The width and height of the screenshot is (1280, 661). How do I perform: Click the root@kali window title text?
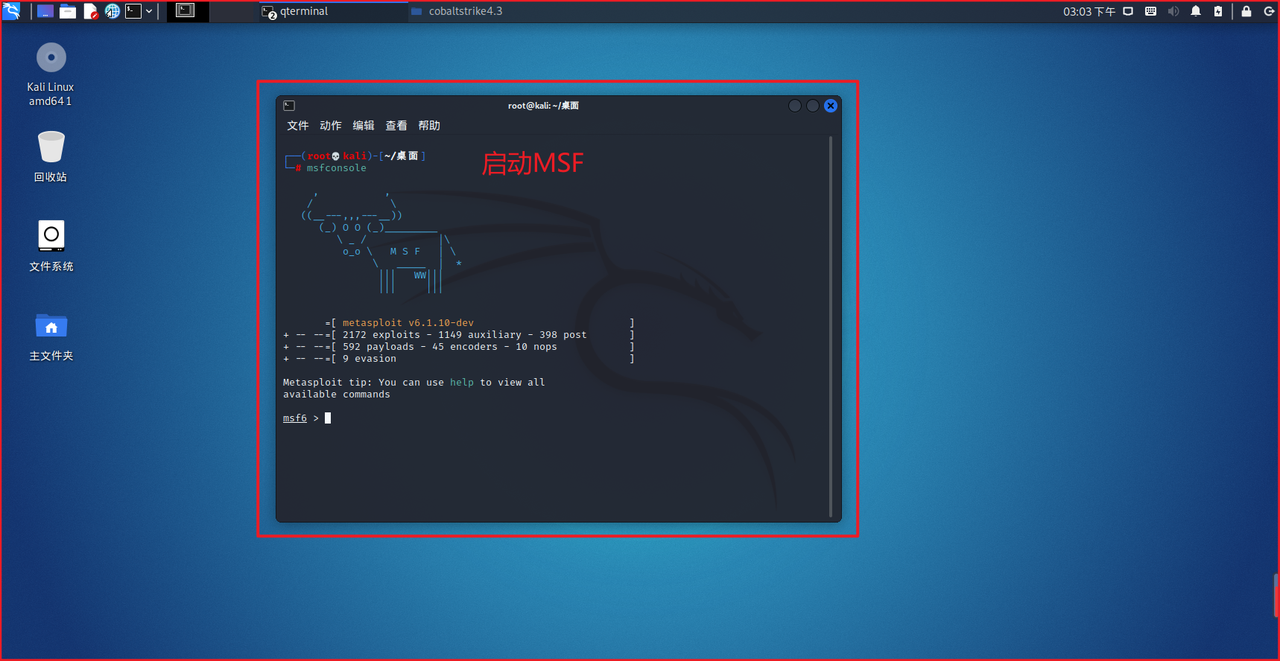tap(543, 105)
